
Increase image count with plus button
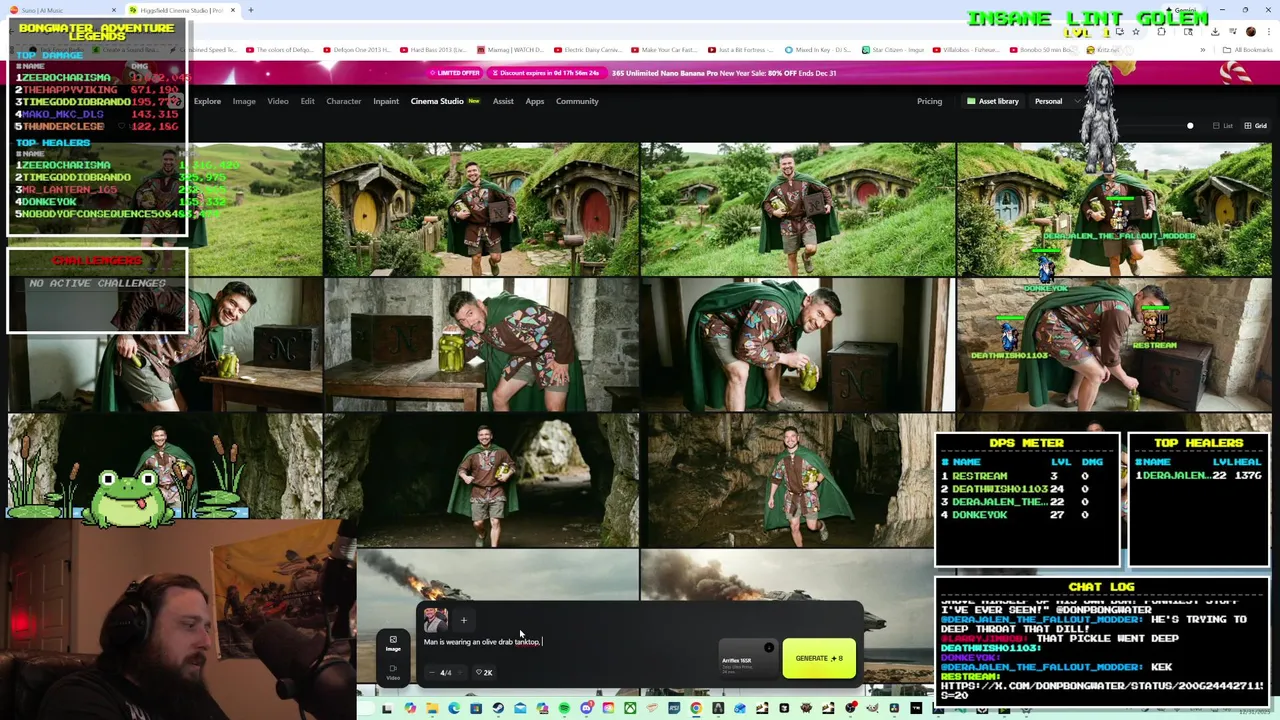click(460, 672)
